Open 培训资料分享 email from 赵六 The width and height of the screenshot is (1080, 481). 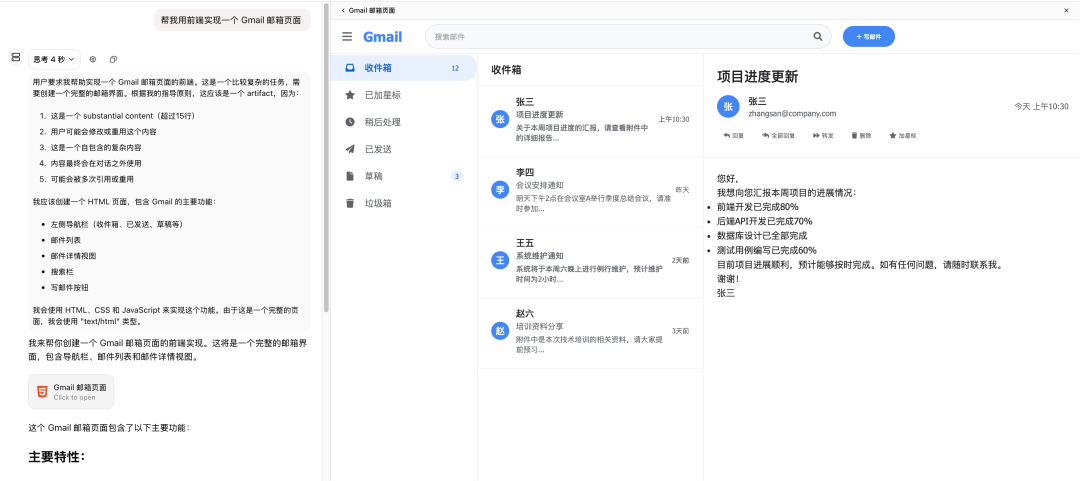point(590,331)
